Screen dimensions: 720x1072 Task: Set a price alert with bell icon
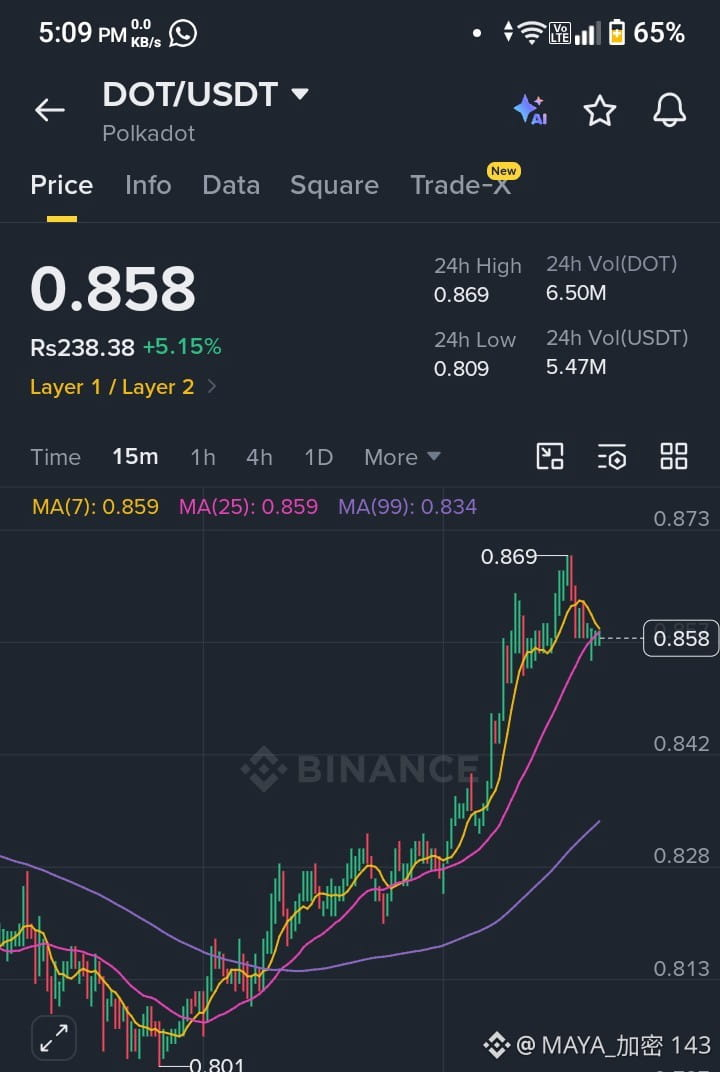tap(669, 110)
